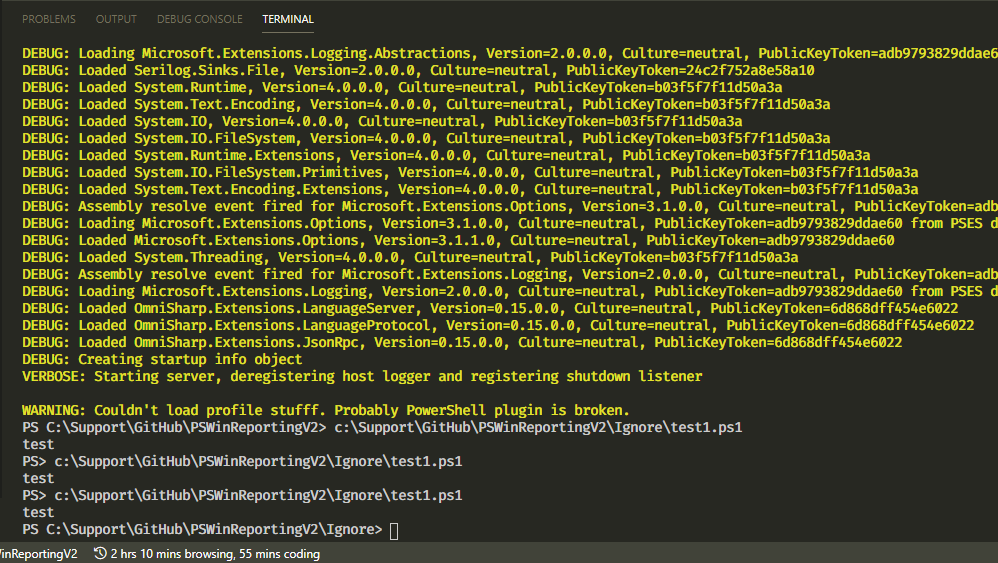
Task: Click the Loaded OmniSharp.Extensions.LanguageProtocol line
Action: [498, 326]
